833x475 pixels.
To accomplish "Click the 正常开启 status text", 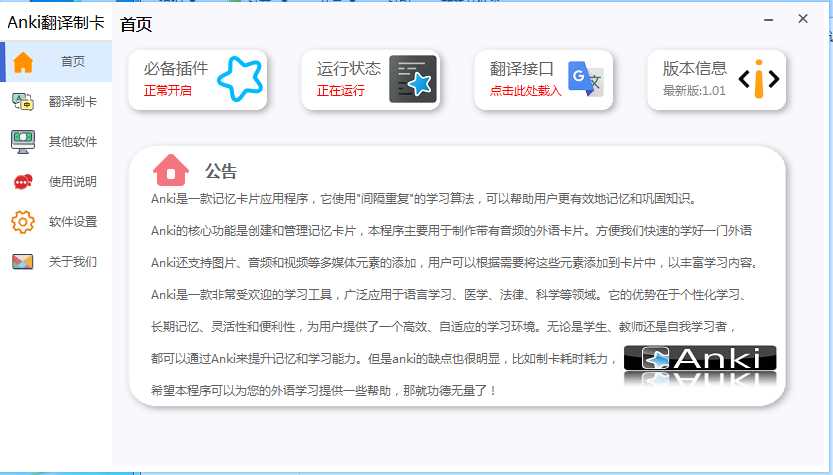I will click(x=167, y=91).
